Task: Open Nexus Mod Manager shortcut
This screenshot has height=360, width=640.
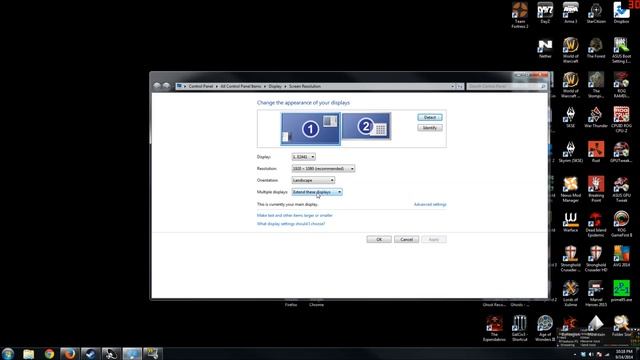Action: click(x=570, y=189)
